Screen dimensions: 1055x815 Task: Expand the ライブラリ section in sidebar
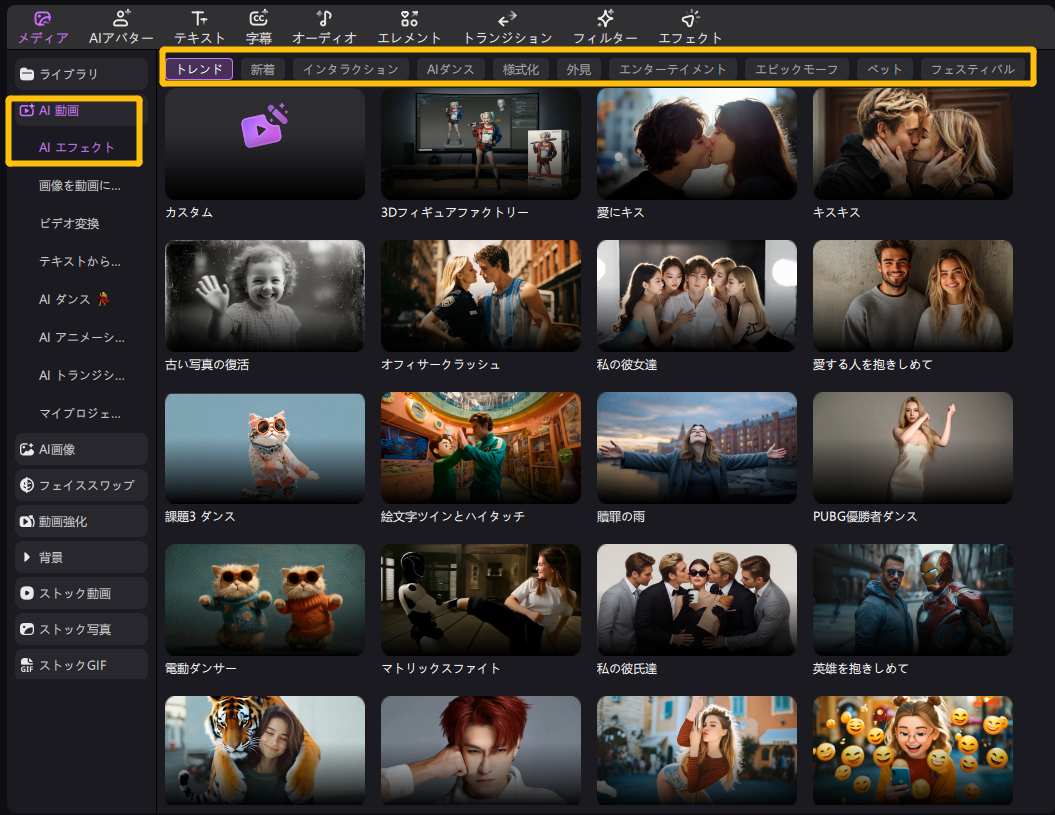[76, 74]
